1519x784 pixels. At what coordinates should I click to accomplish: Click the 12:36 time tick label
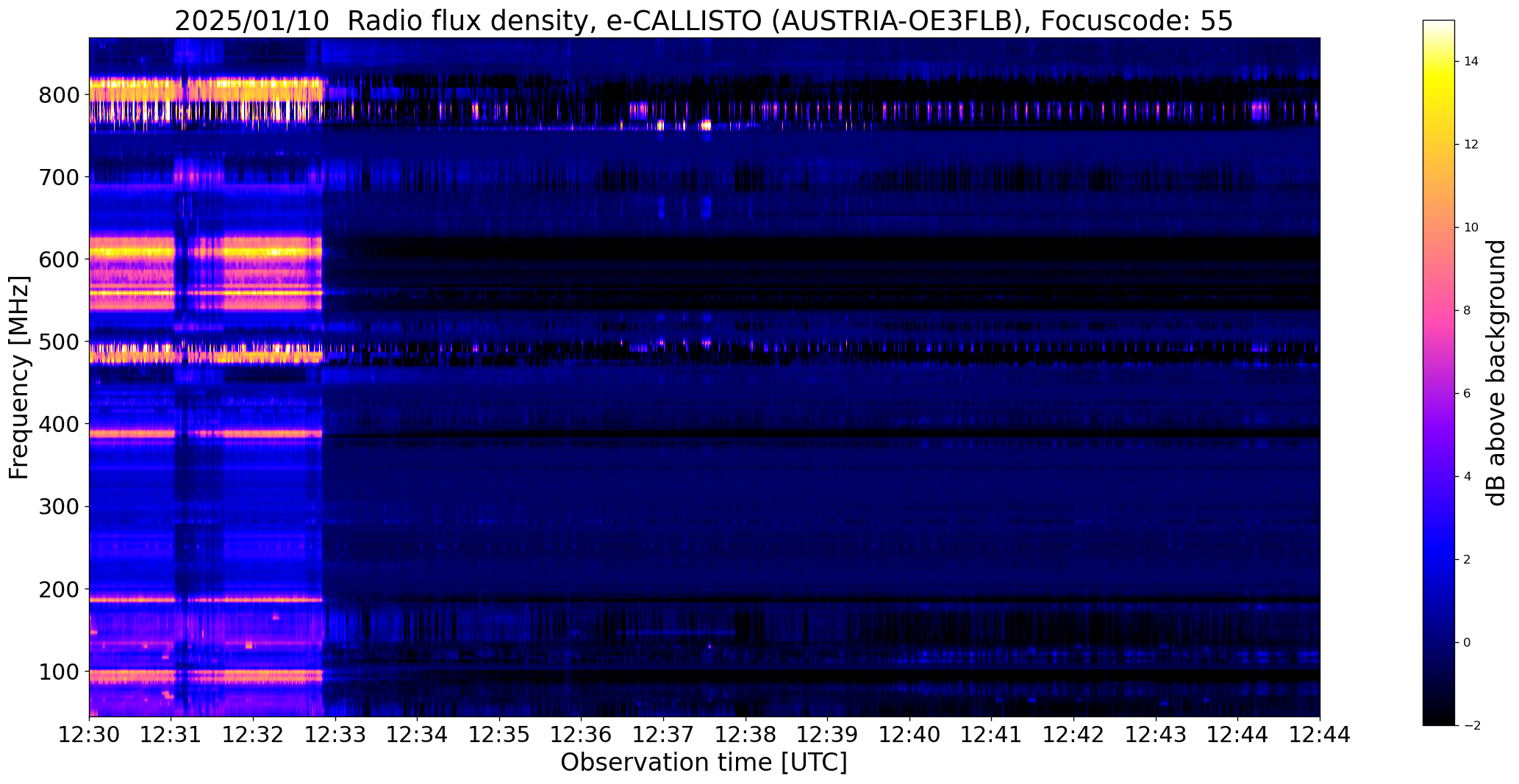coord(582,735)
